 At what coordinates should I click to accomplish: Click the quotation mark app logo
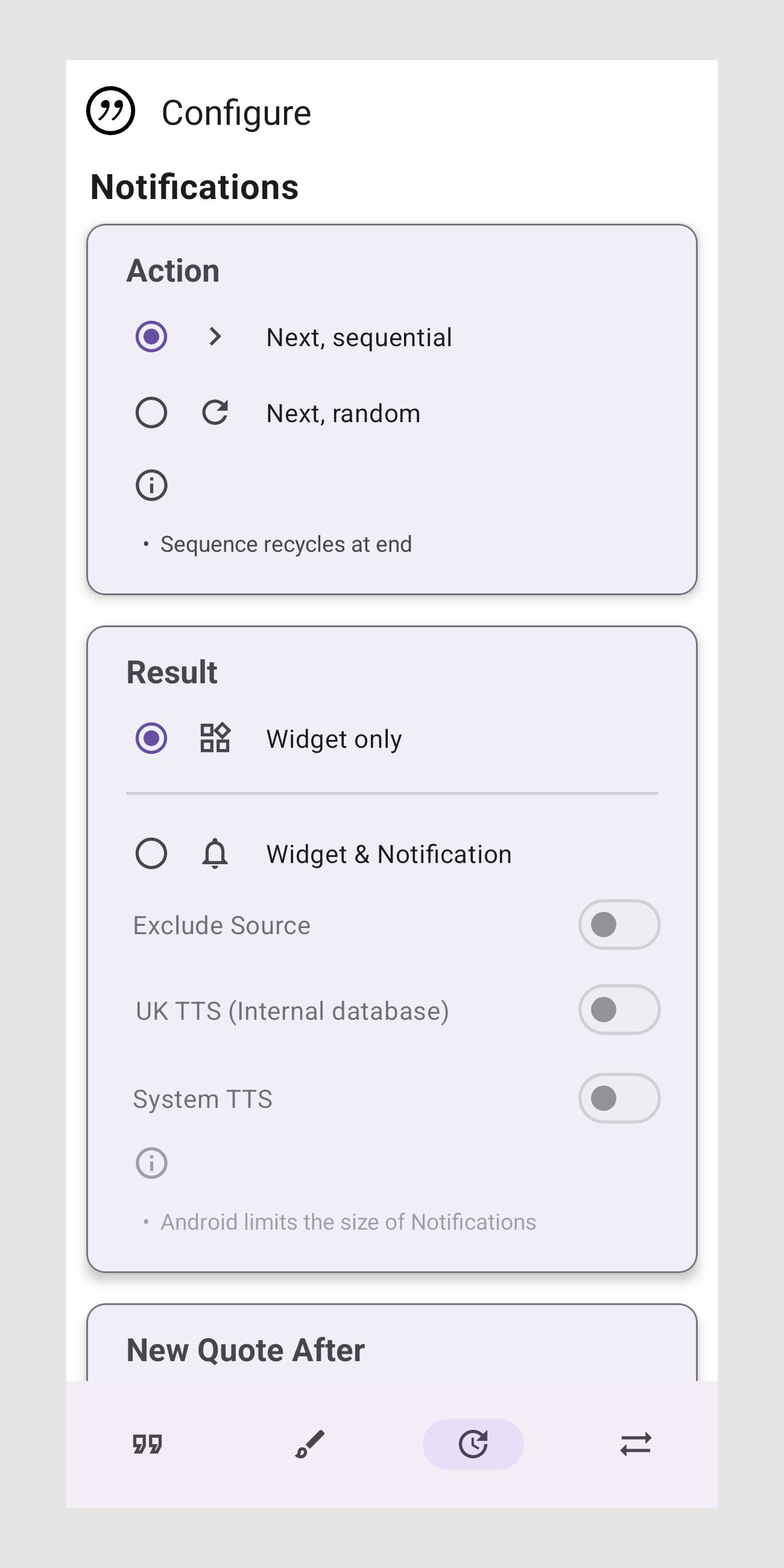pyautogui.click(x=110, y=111)
